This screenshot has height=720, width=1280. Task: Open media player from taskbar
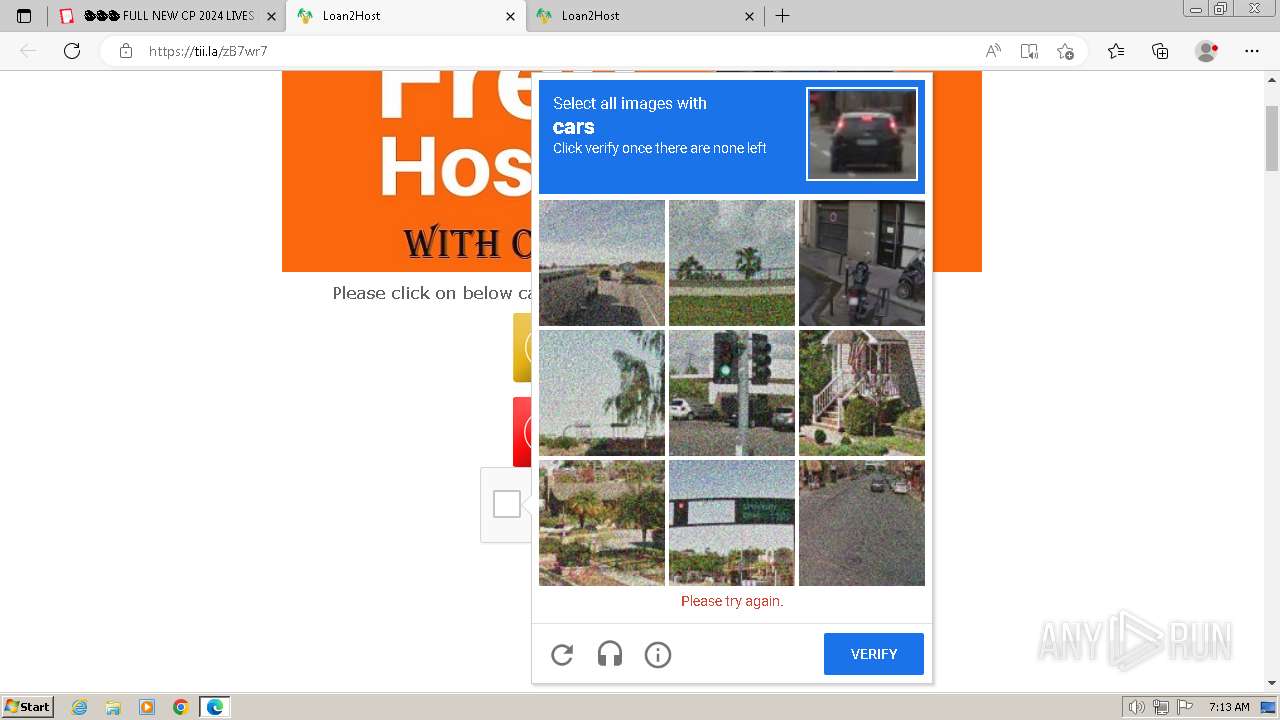coord(147,707)
